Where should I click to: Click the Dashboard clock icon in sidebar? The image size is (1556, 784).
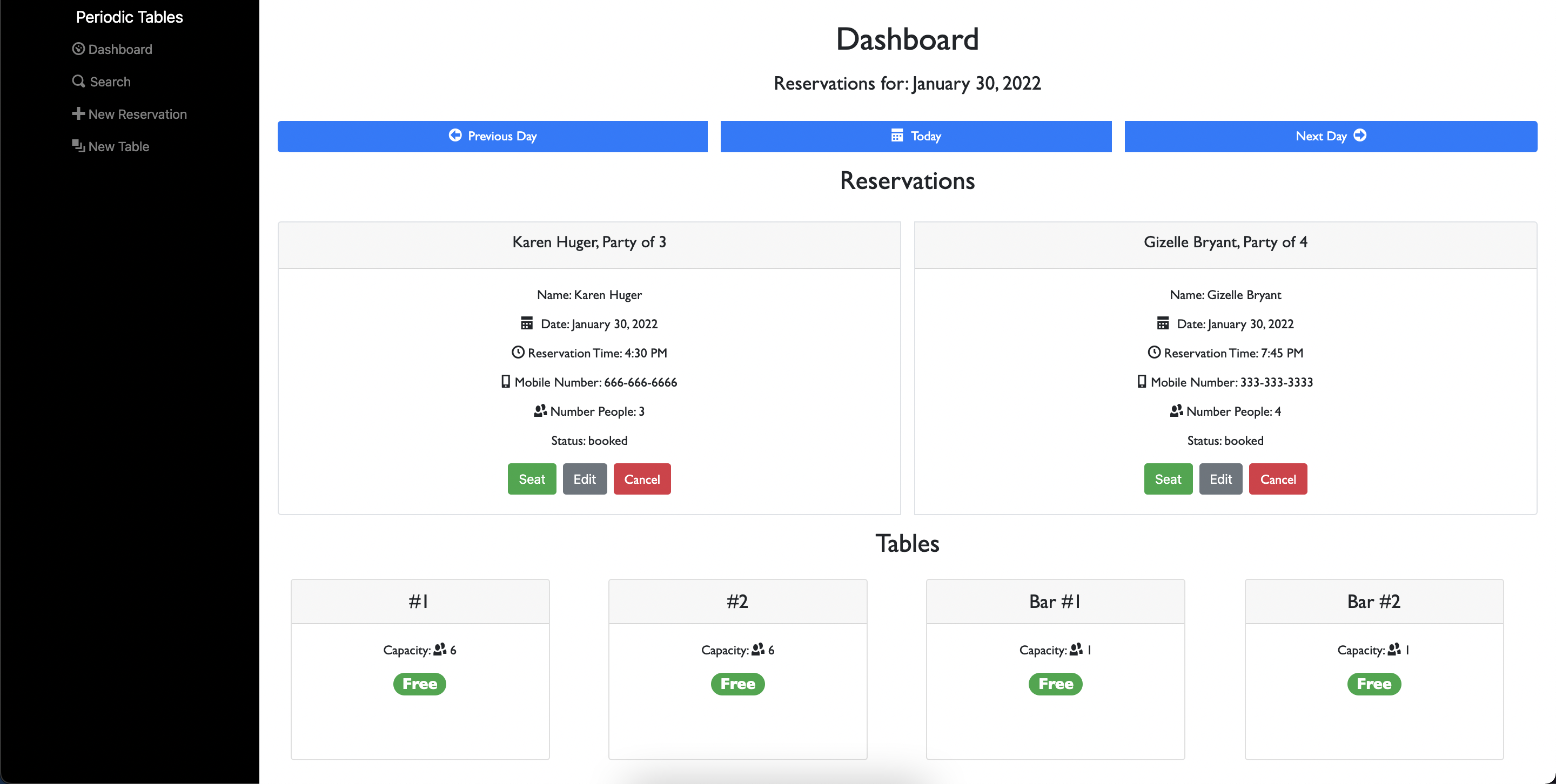(x=78, y=49)
